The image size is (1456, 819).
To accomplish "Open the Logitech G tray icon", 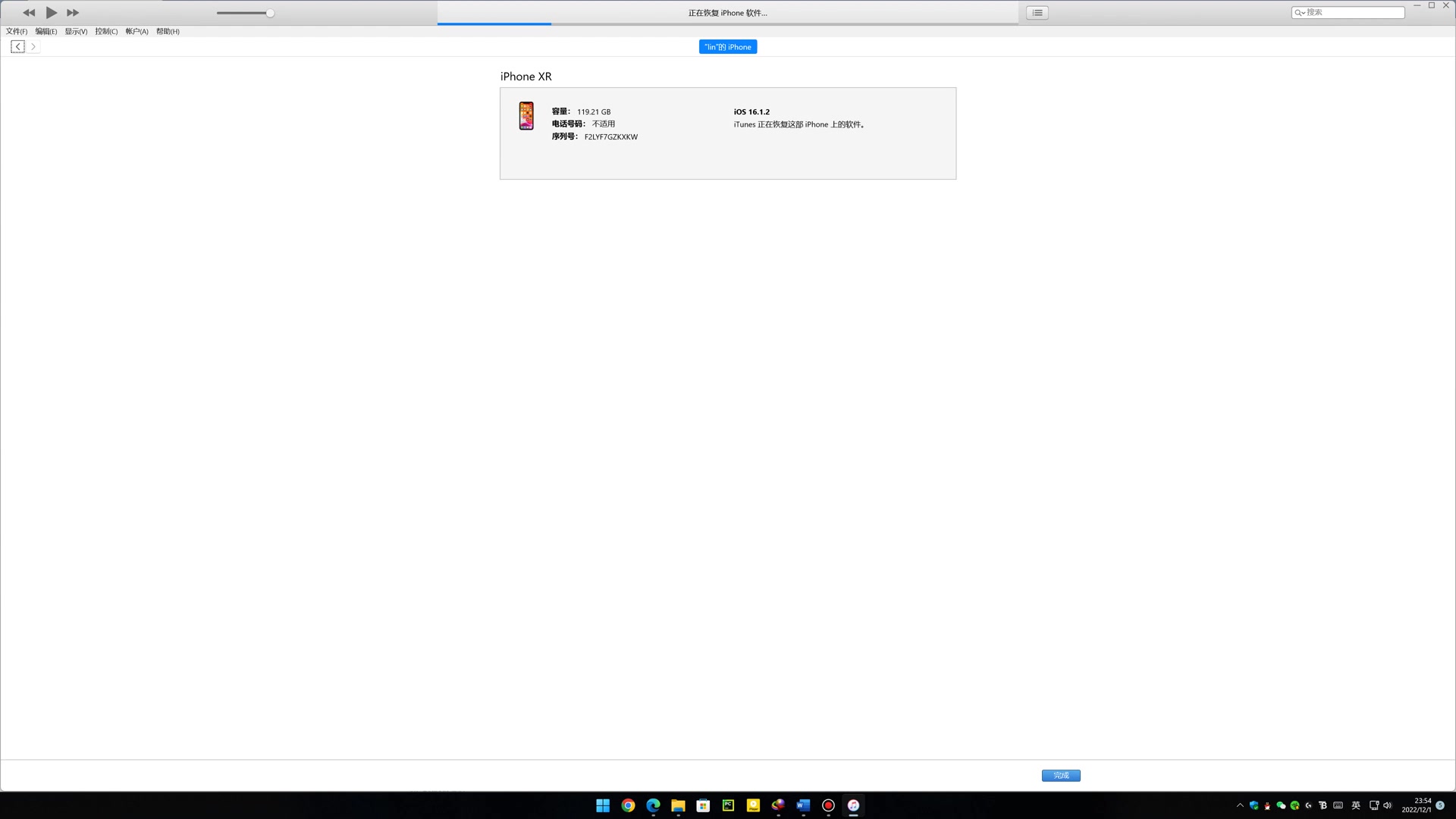I will click(1308, 805).
